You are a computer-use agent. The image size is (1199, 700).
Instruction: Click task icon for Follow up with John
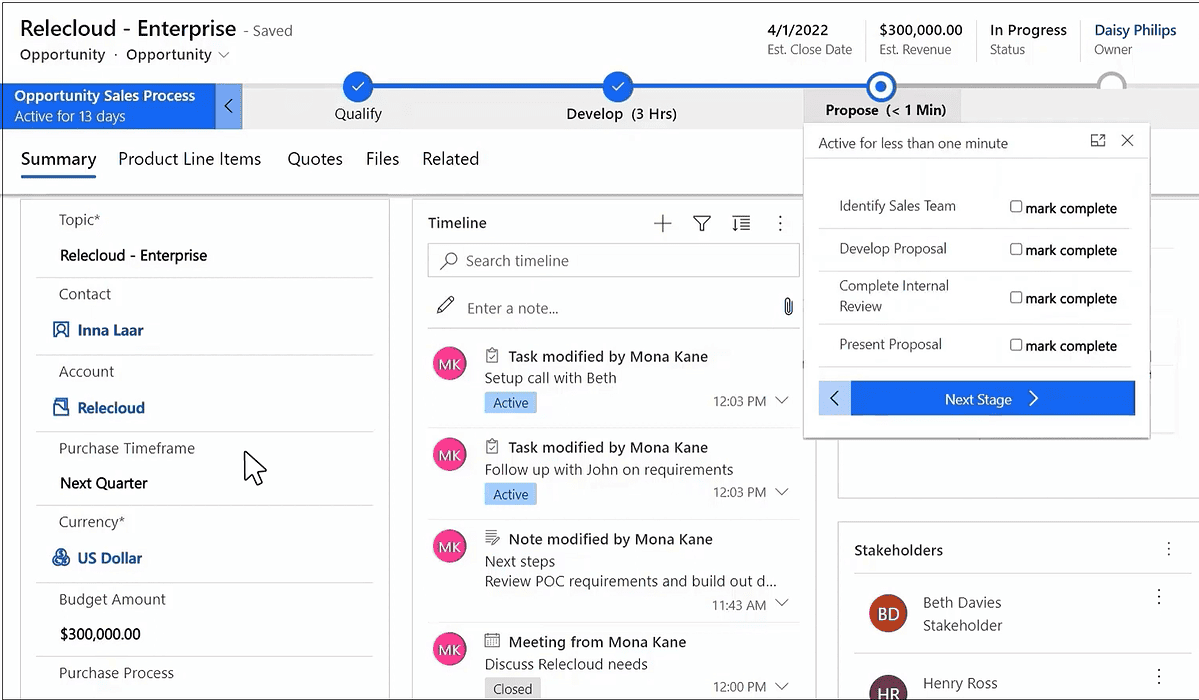pos(492,447)
